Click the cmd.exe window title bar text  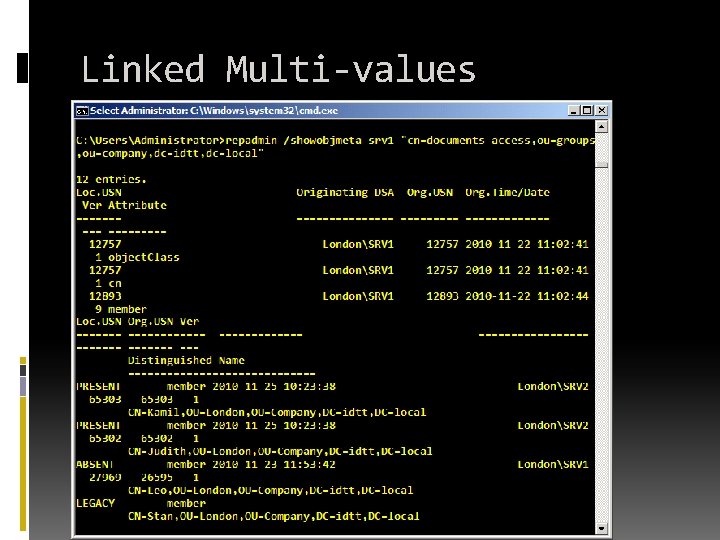(x=214, y=111)
